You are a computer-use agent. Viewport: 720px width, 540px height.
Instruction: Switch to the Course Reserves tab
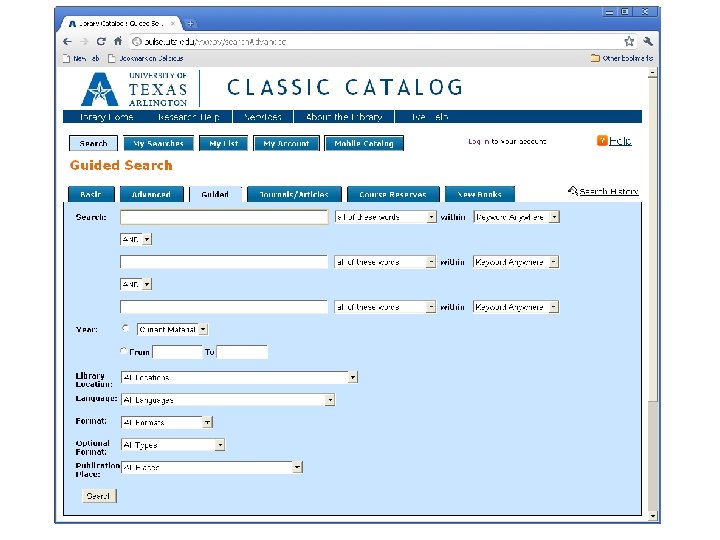pos(393,194)
